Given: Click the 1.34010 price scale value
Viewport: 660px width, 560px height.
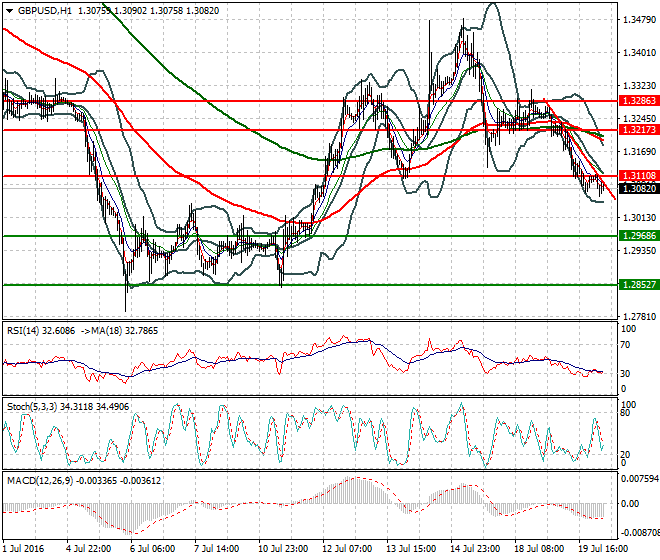Looking at the screenshot, I should [x=639, y=53].
